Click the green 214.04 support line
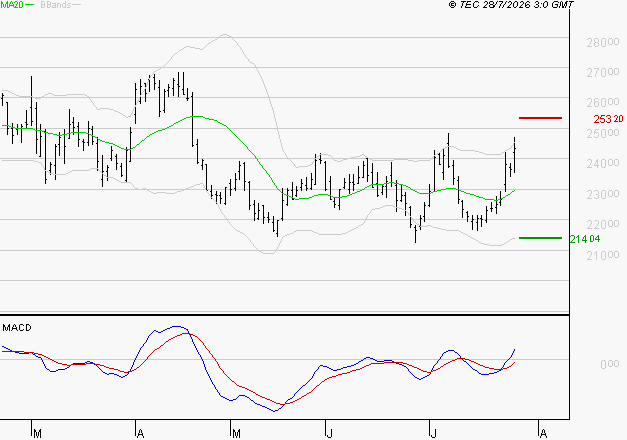The width and height of the screenshot is (627, 440). tap(540, 238)
